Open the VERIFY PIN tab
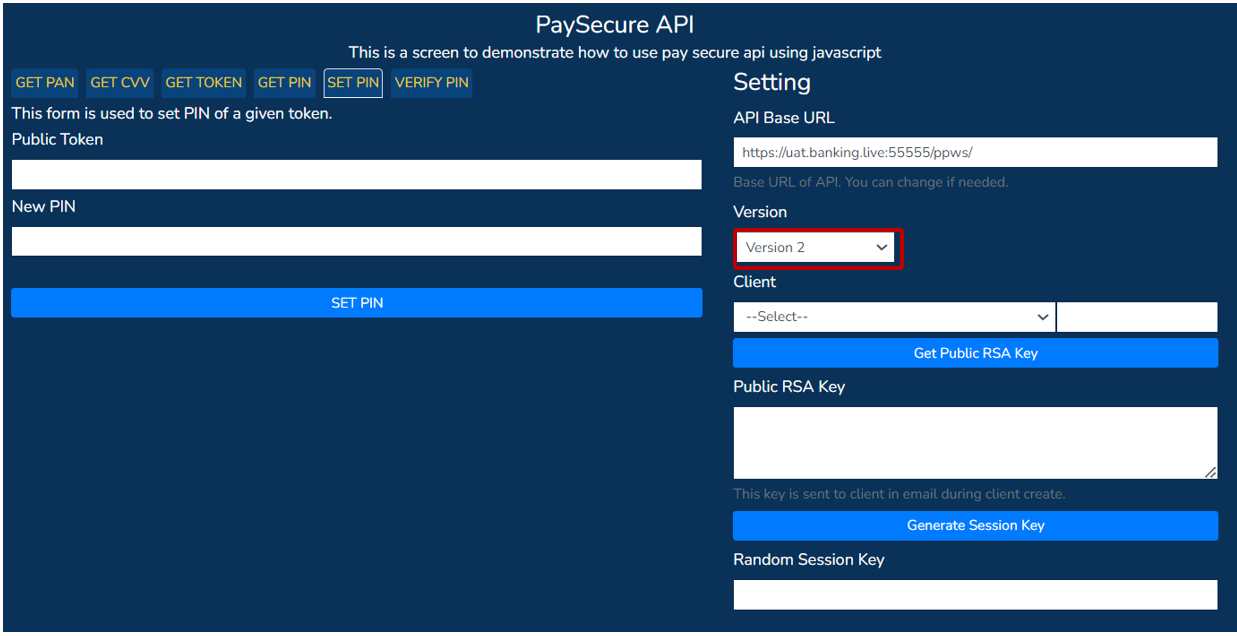The width and height of the screenshot is (1237, 636). [431, 83]
